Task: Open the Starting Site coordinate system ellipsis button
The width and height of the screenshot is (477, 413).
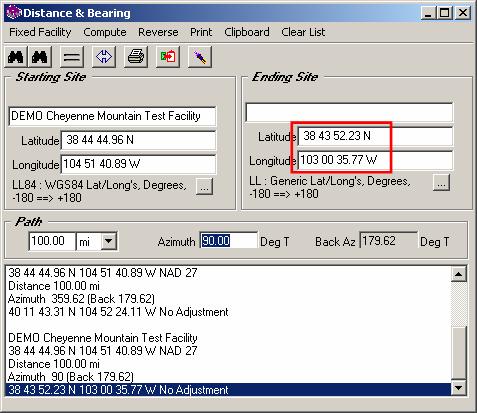Action: tap(204, 187)
